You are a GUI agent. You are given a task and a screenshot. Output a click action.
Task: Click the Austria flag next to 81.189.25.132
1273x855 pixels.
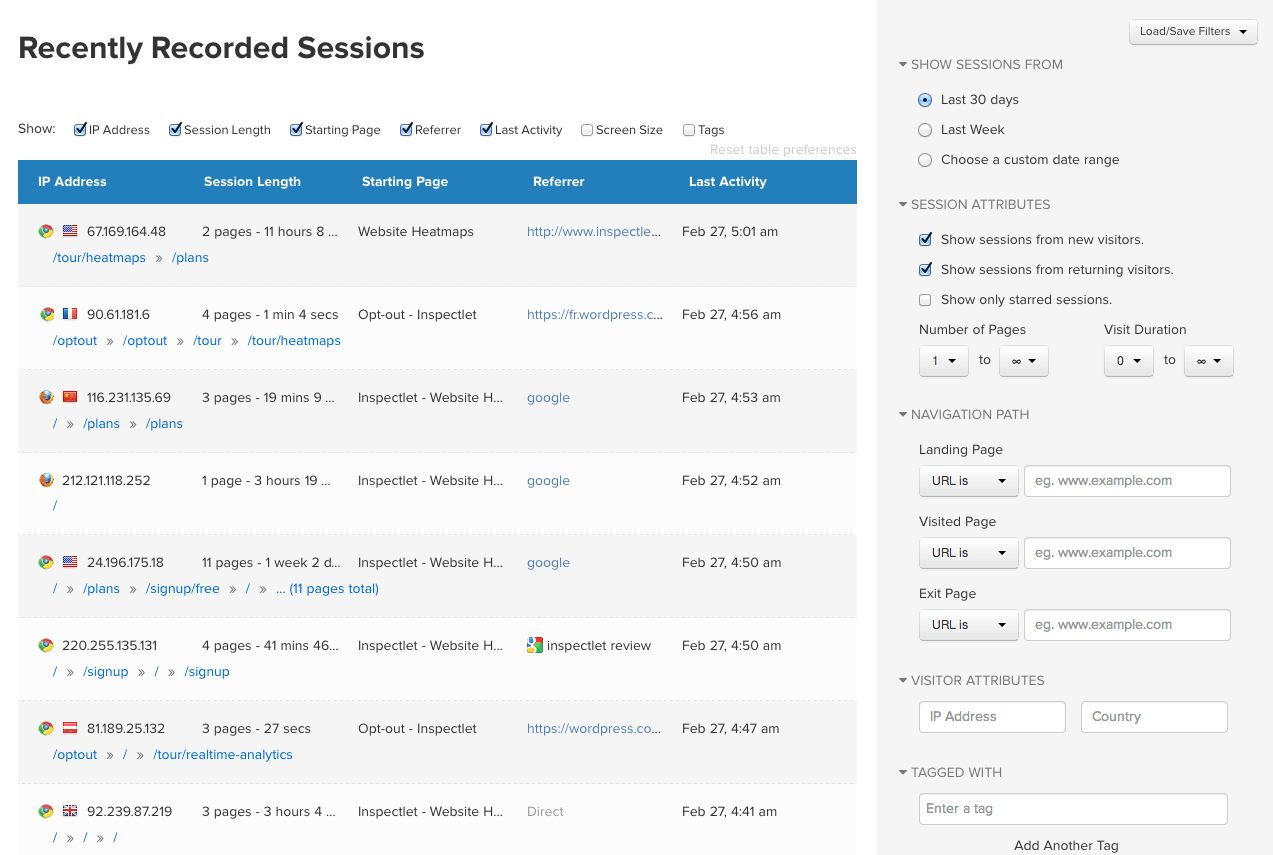[x=69, y=727]
